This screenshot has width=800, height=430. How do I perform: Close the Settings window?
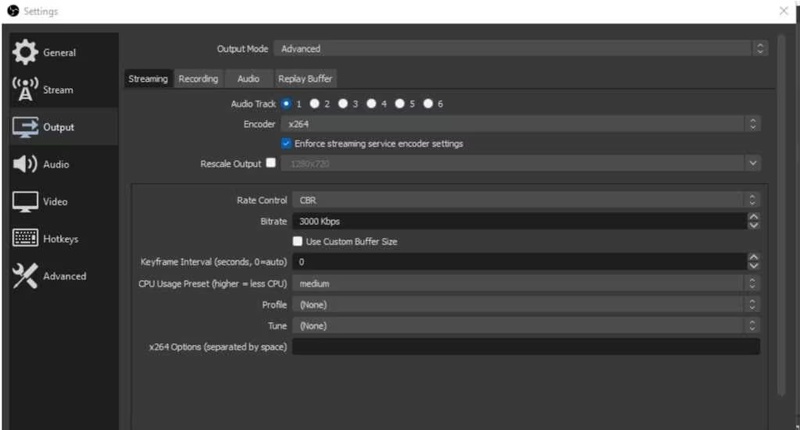coord(784,11)
